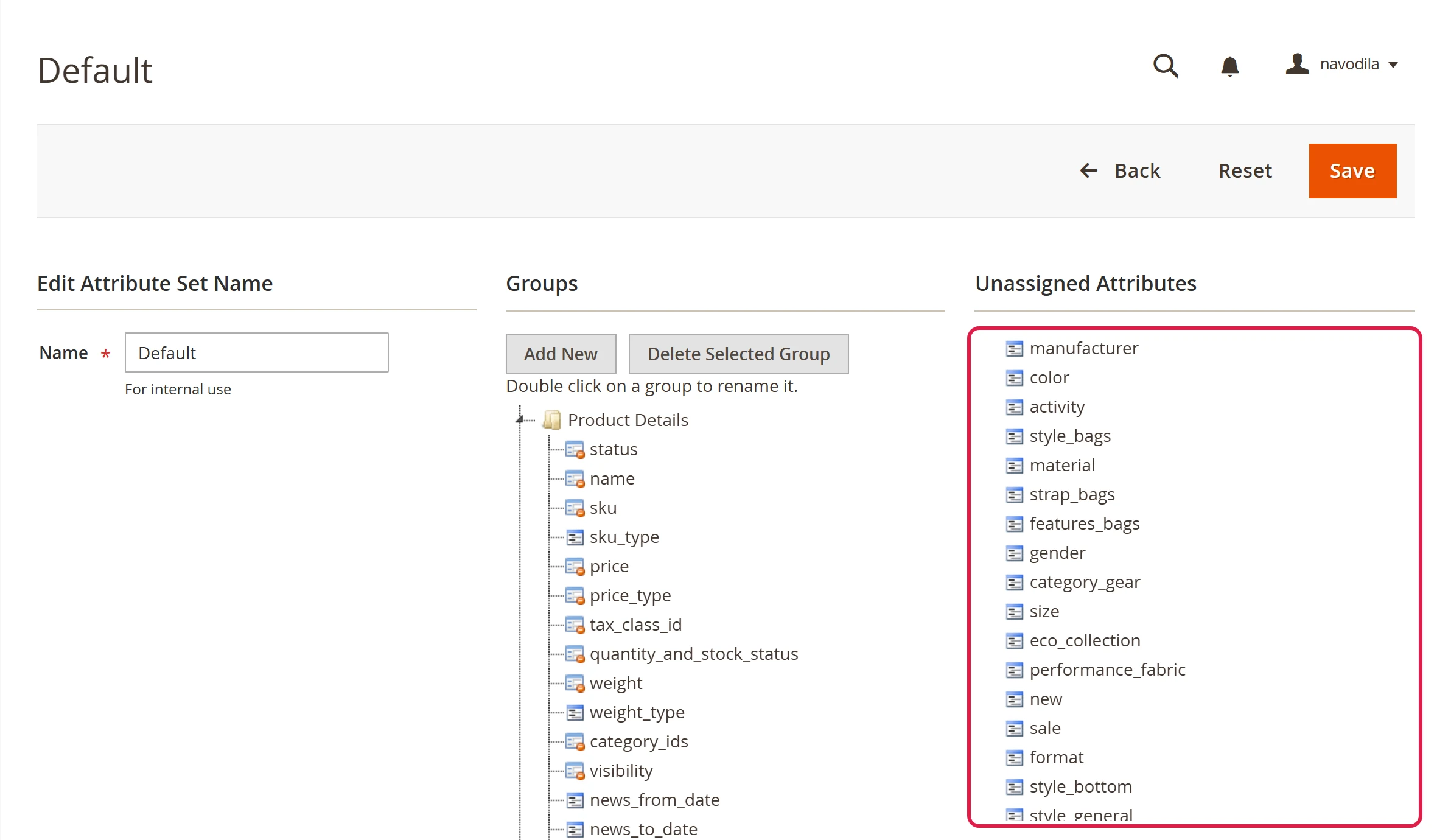This screenshot has width=1451, height=840.
Task: Click the material attribute icon
Action: click(x=1014, y=466)
